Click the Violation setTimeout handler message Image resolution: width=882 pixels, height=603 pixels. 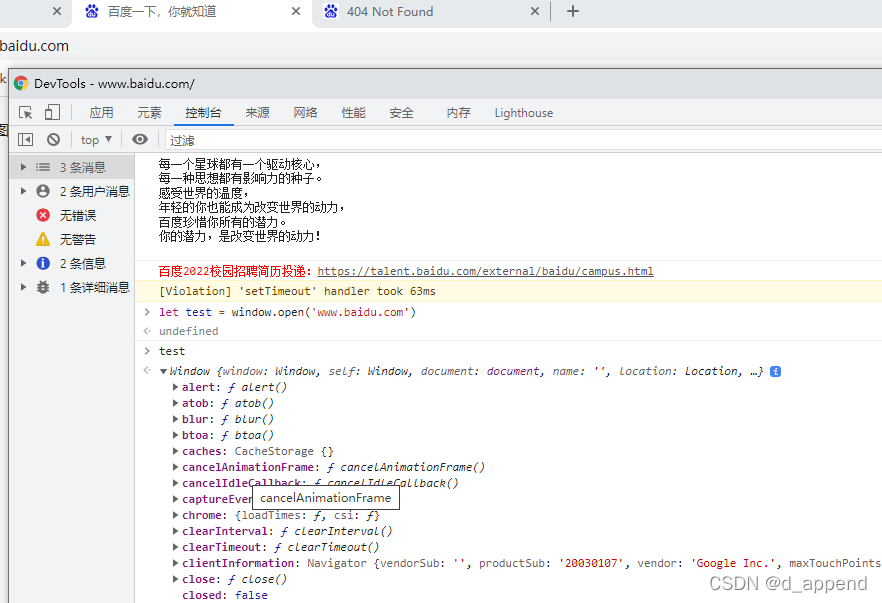(x=297, y=291)
